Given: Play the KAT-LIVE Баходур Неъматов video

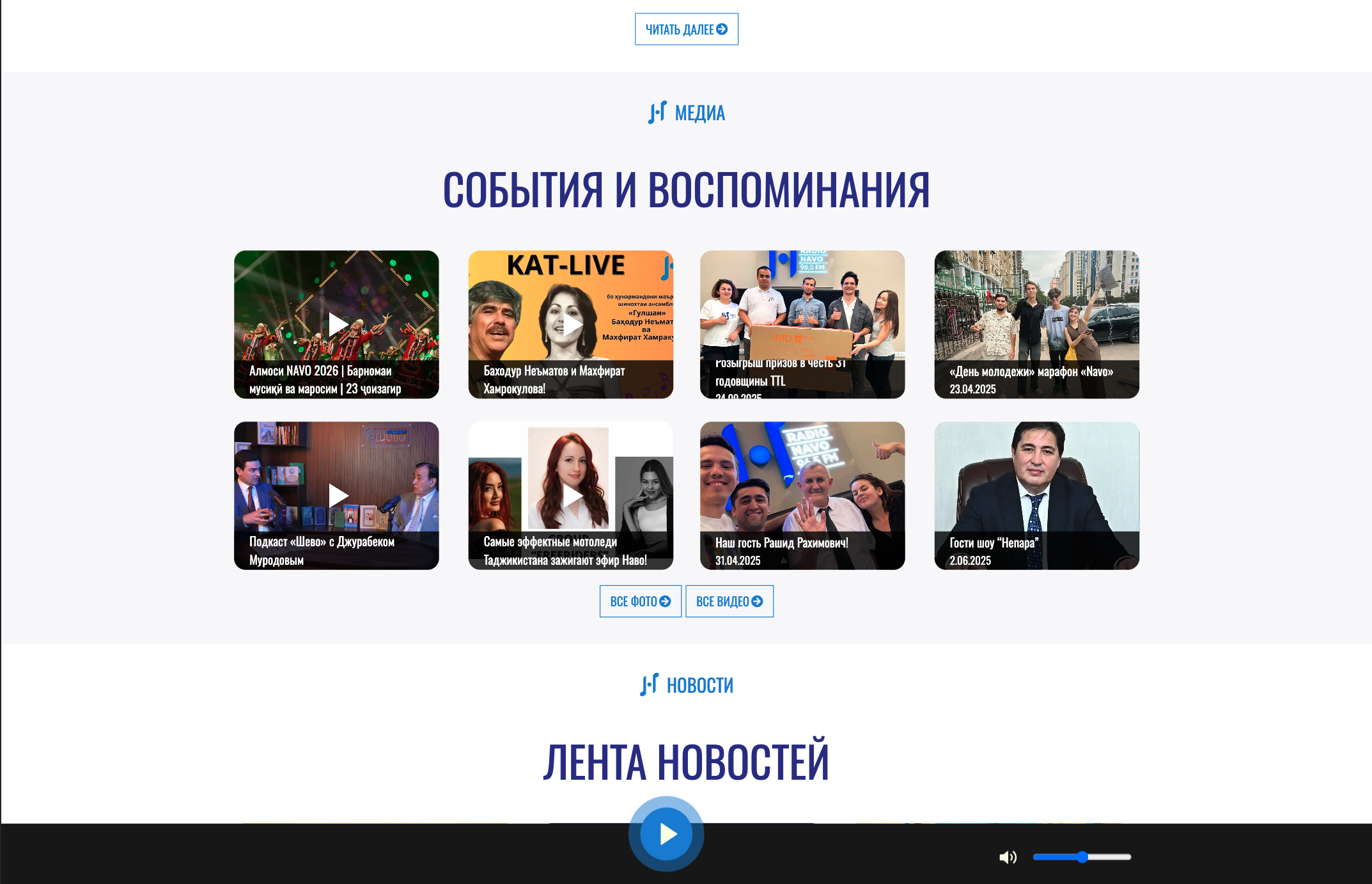Looking at the screenshot, I should click(x=571, y=324).
